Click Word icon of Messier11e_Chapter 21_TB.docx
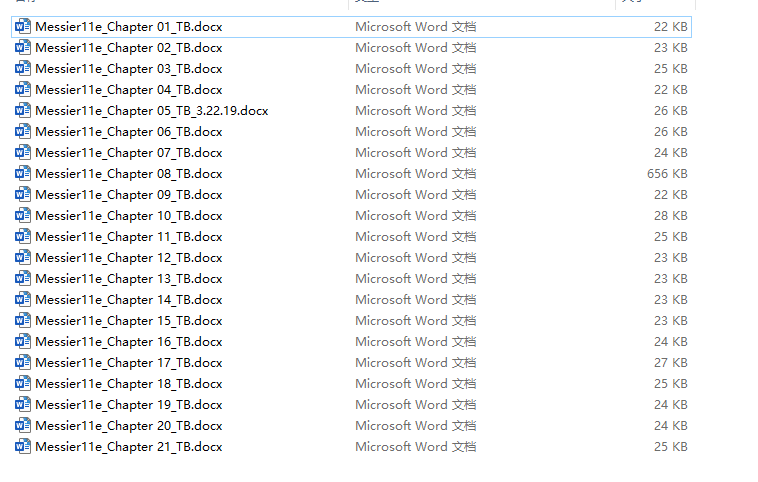This screenshot has height=482, width=758. click(23, 447)
